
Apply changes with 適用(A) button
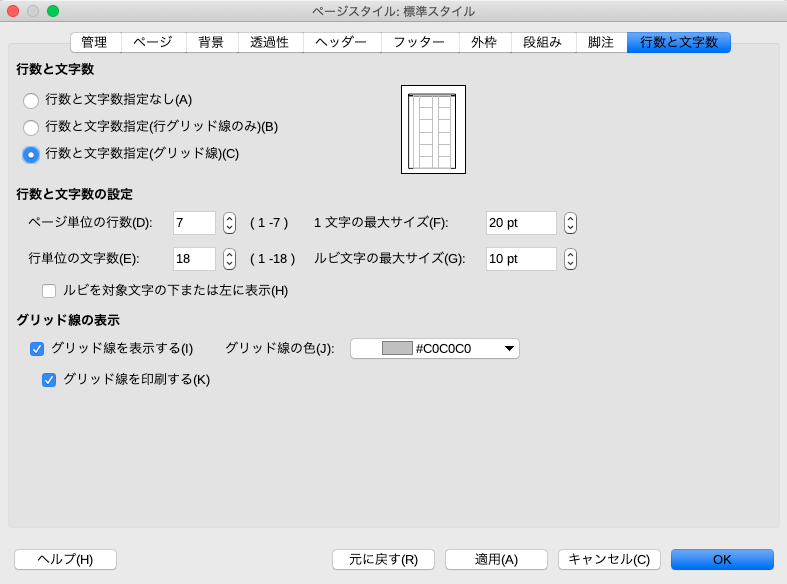pyautogui.click(x=496, y=559)
